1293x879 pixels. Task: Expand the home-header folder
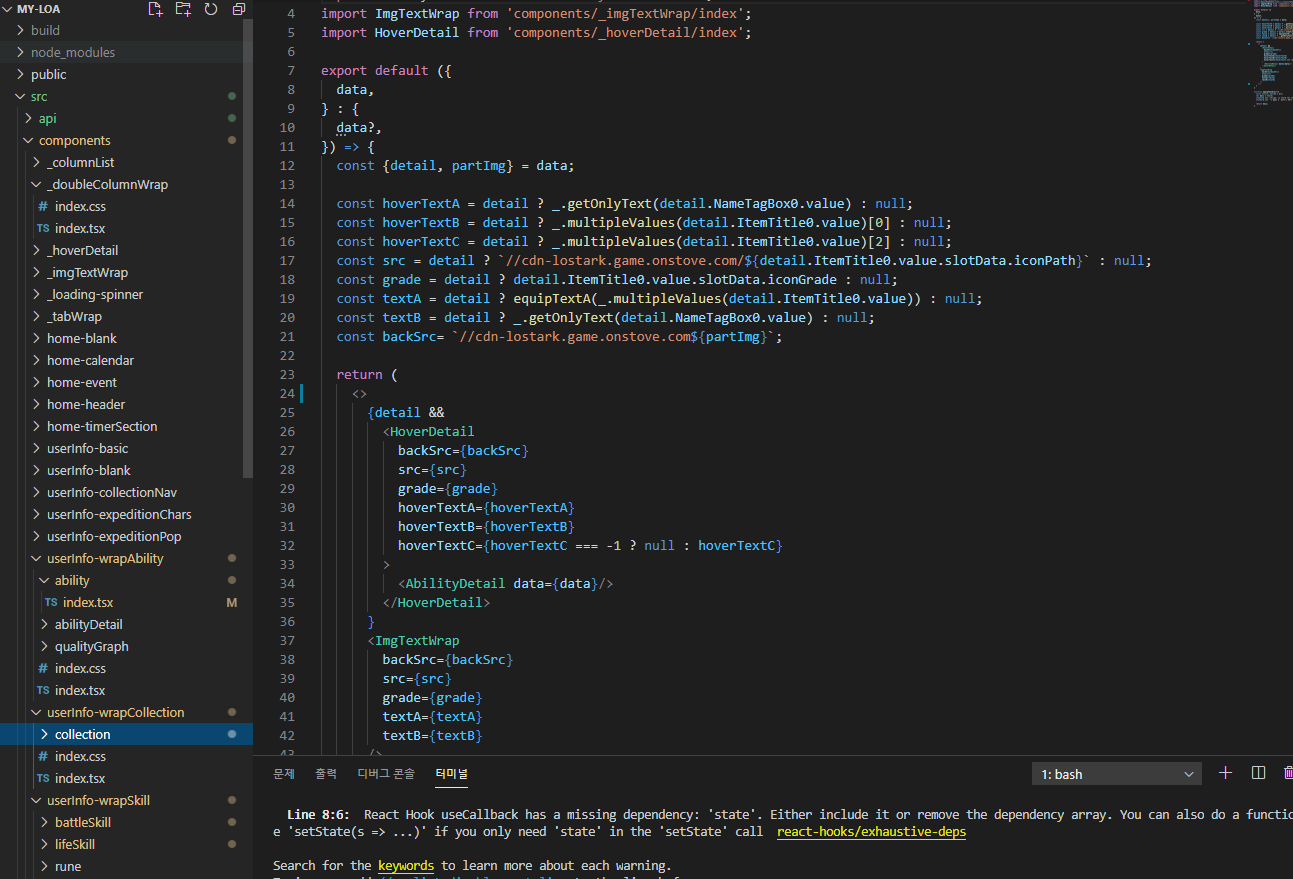click(x=124, y=404)
